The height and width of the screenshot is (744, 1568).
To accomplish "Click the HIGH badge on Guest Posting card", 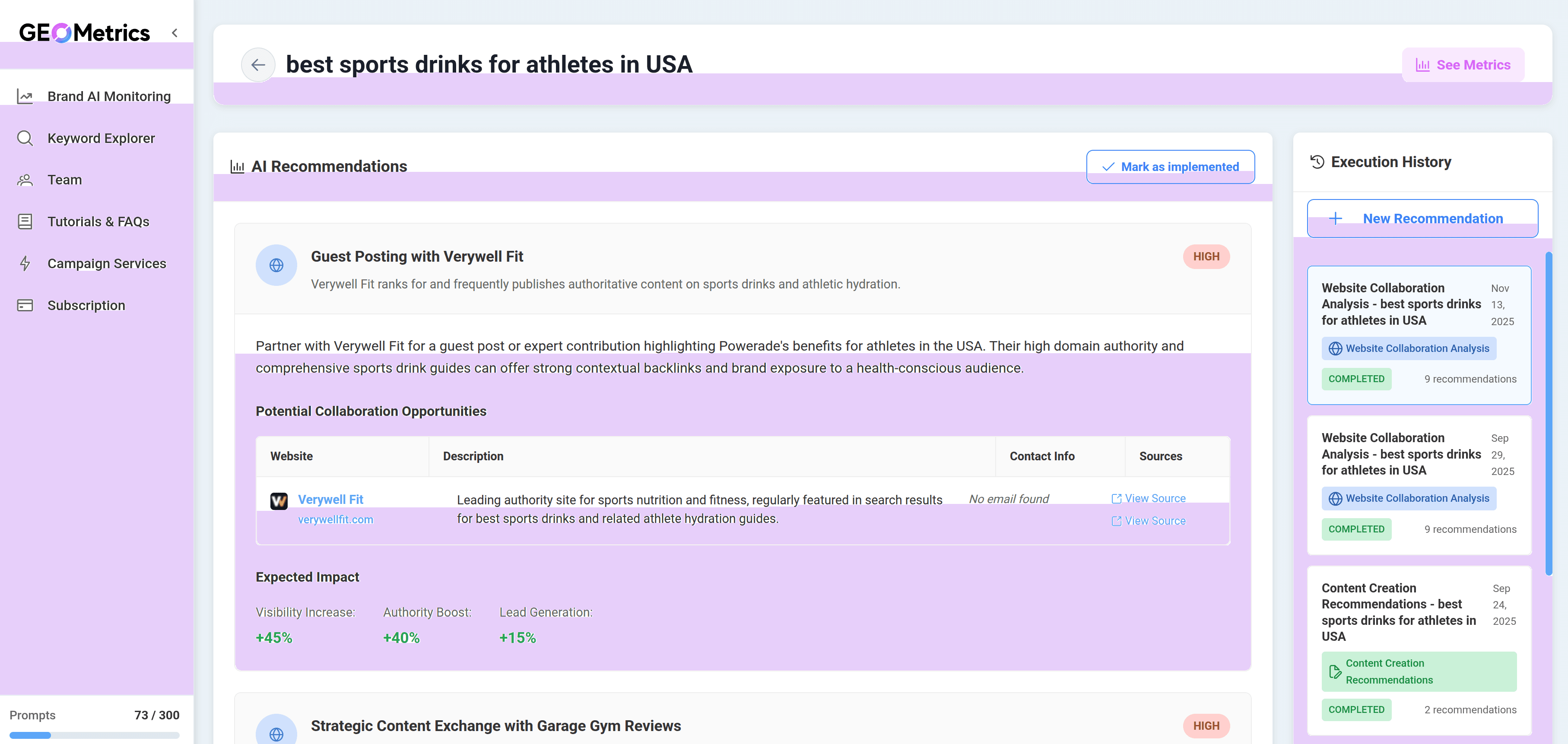I will click(x=1206, y=257).
